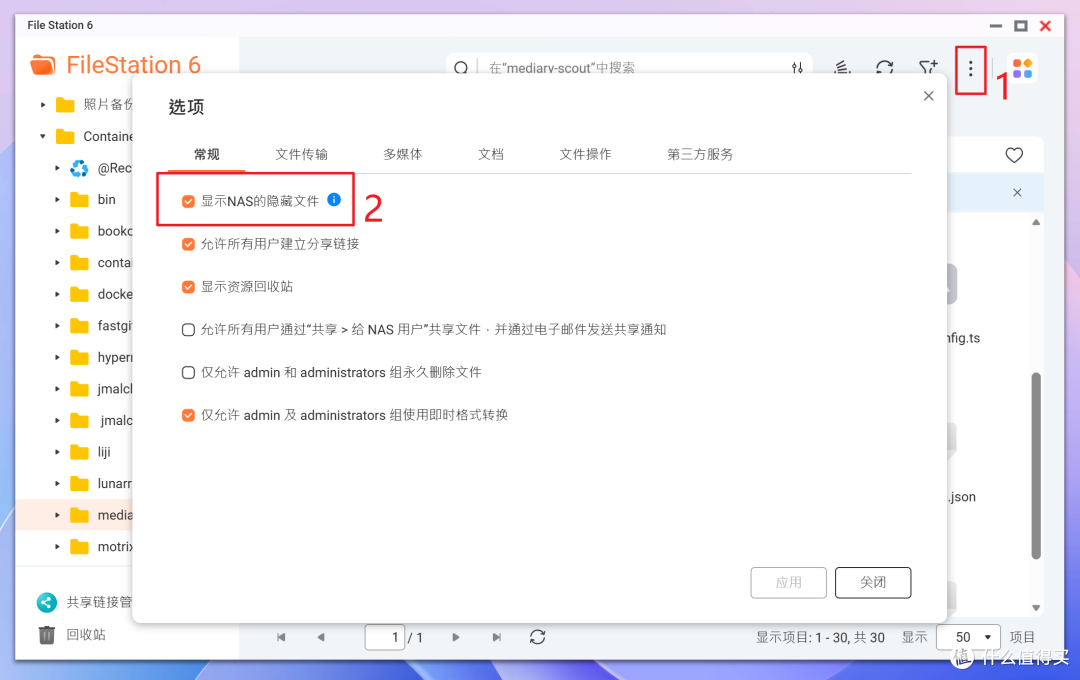Open the three-dot more options menu
Viewport: 1080px width, 680px height.
point(970,68)
